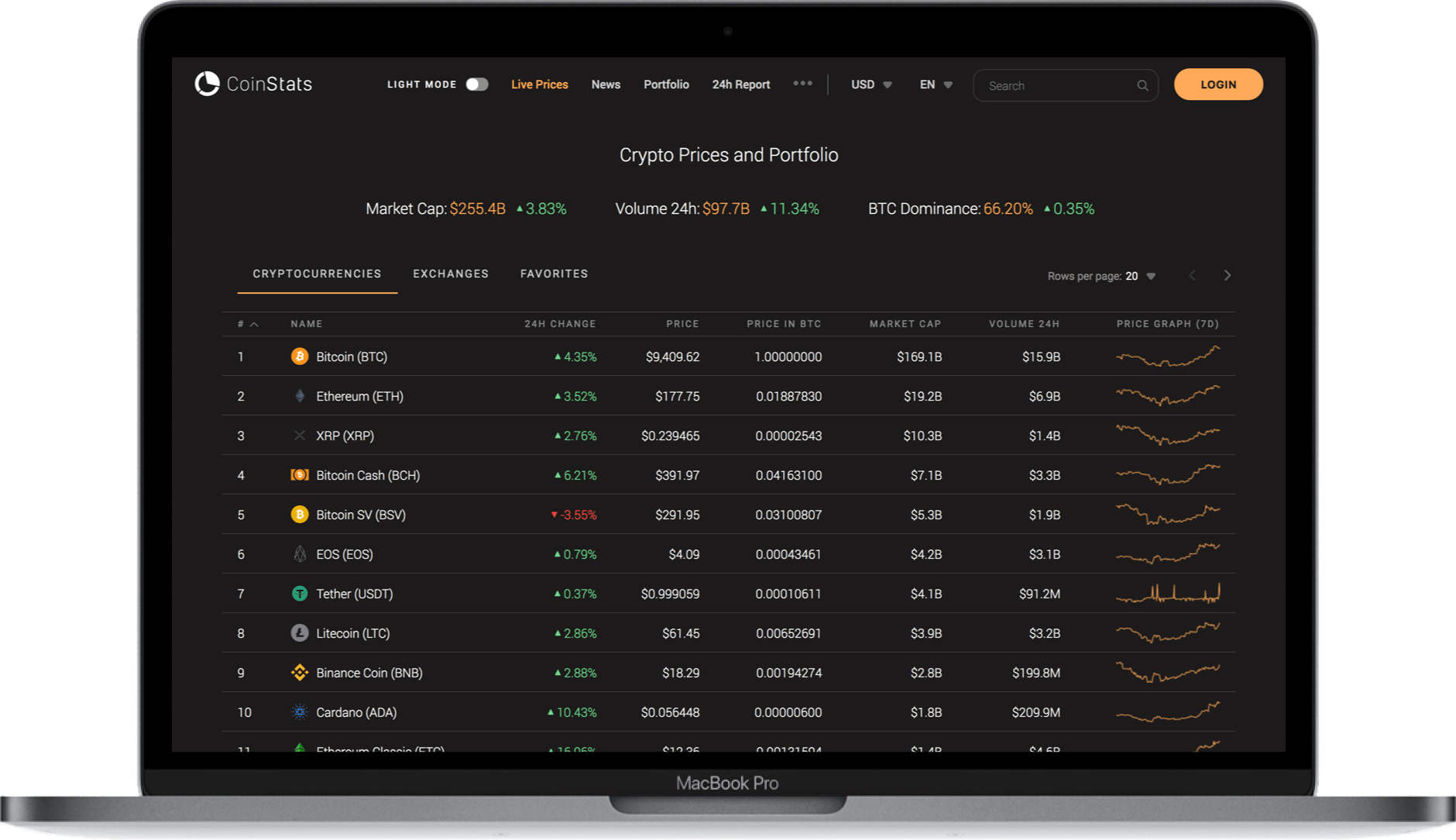The width and height of the screenshot is (1456, 840).
Task: Click Bitcoin SV's -3.55% change value
Action: [573, 515]
